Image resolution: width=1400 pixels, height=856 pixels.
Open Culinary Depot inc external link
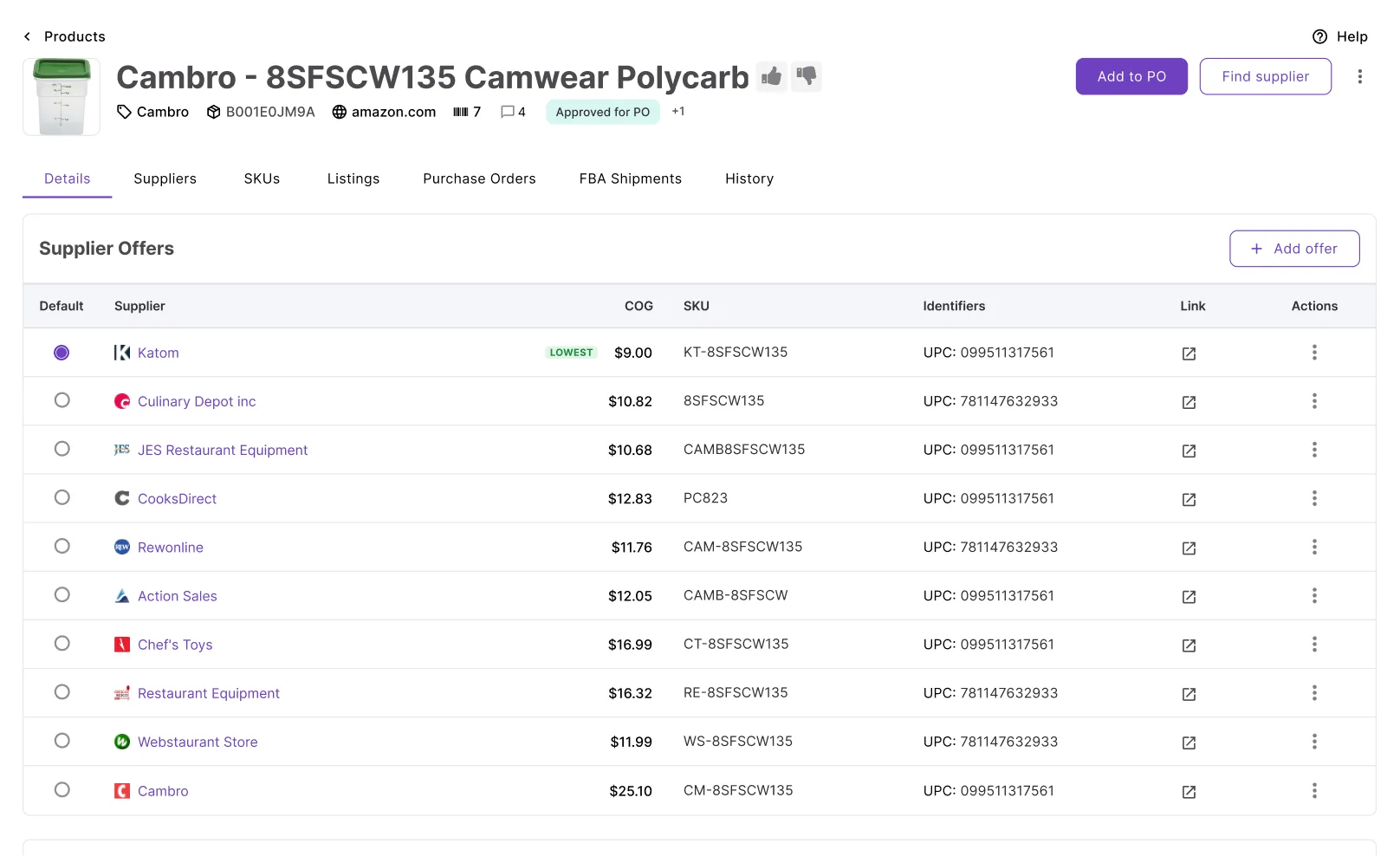pyautogui.click(x=1189, y=402)
